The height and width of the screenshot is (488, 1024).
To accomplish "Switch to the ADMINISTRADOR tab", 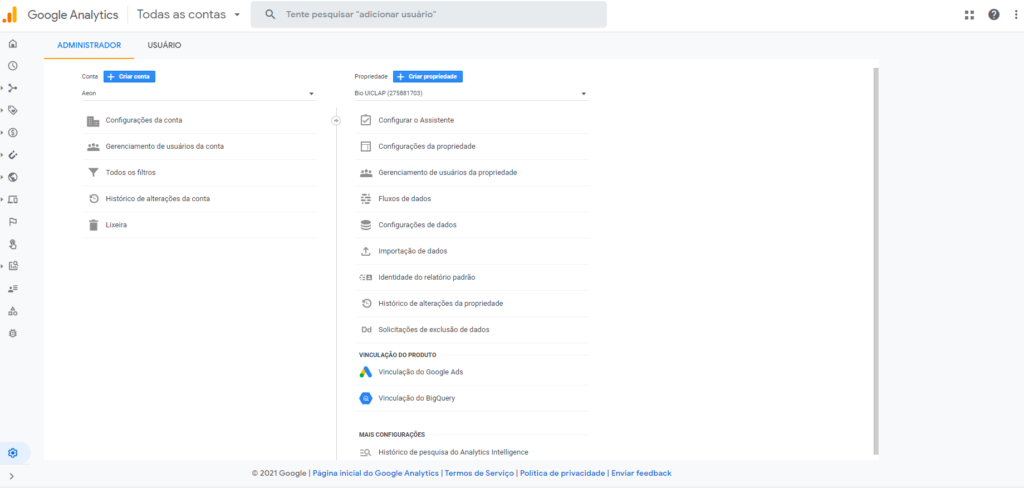I will coord(89,46).
